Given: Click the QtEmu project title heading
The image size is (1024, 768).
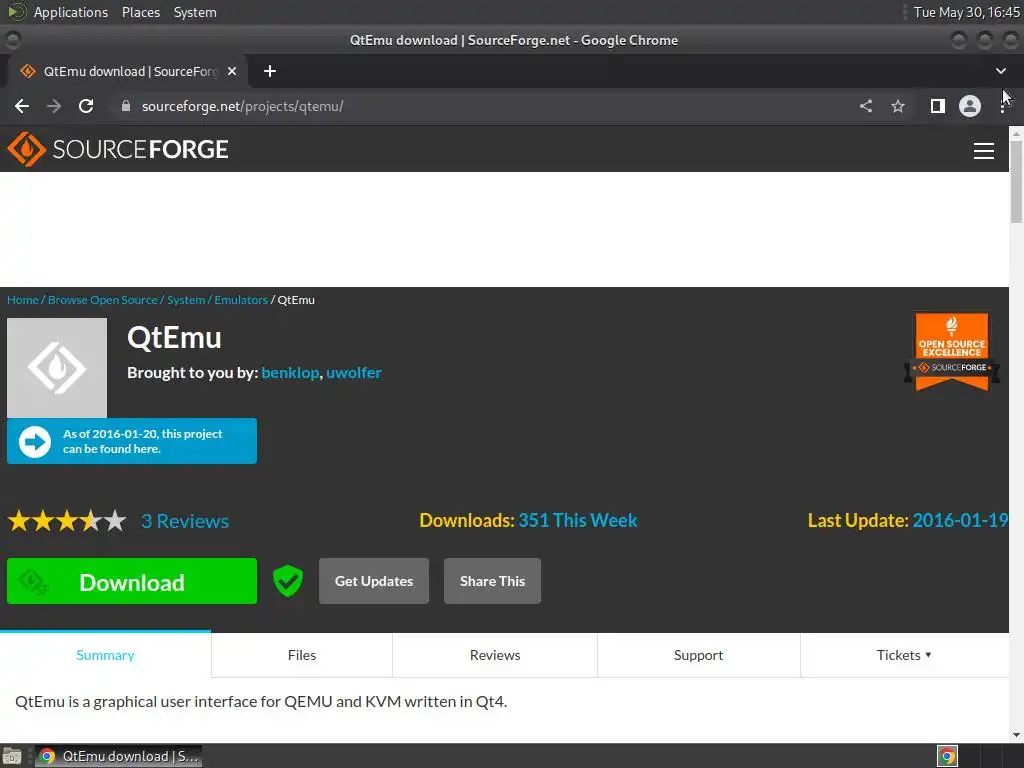Looking at the screenshot, I should [x=174, y=338].
